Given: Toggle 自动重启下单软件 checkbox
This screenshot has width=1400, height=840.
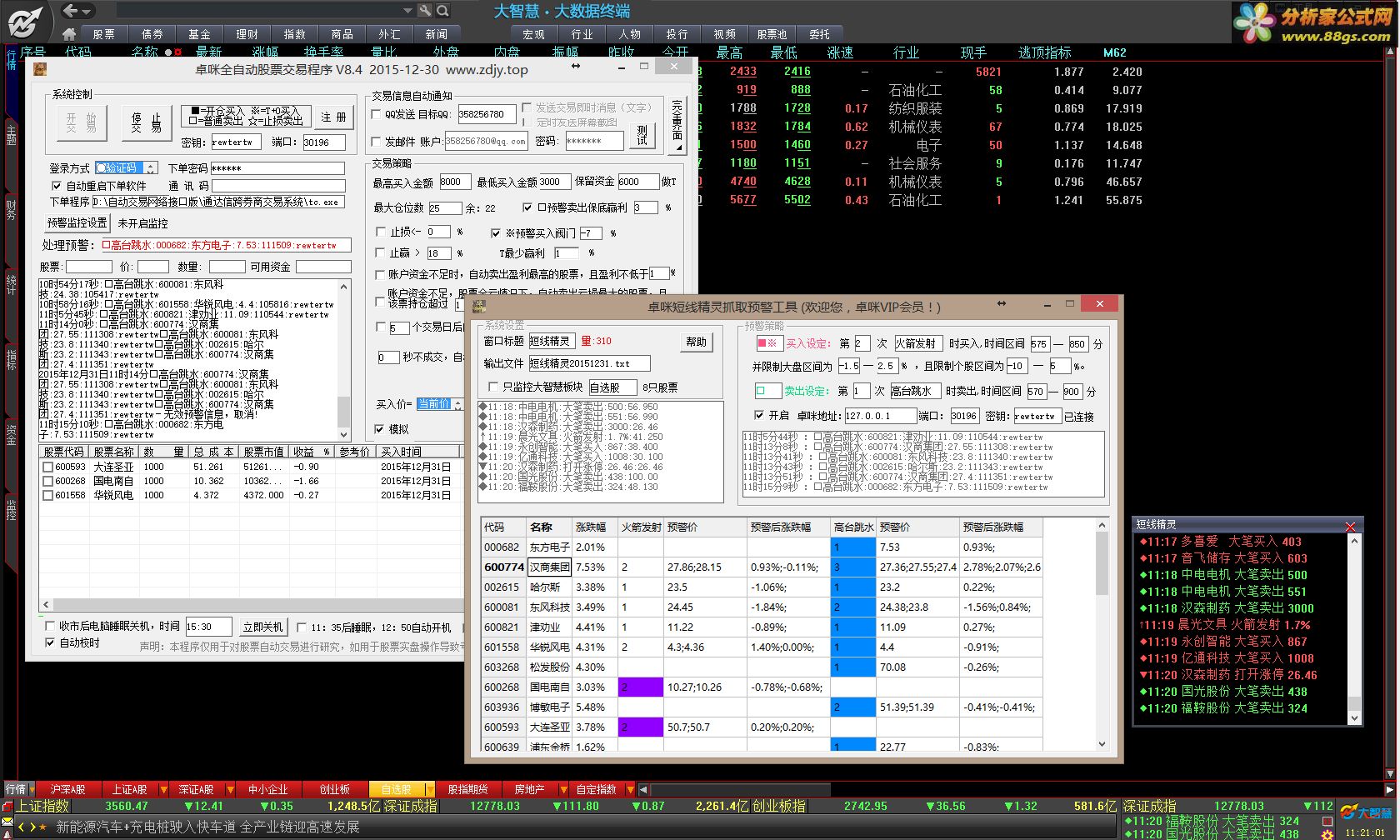Looking at the screenshot, I should (57, 186).
